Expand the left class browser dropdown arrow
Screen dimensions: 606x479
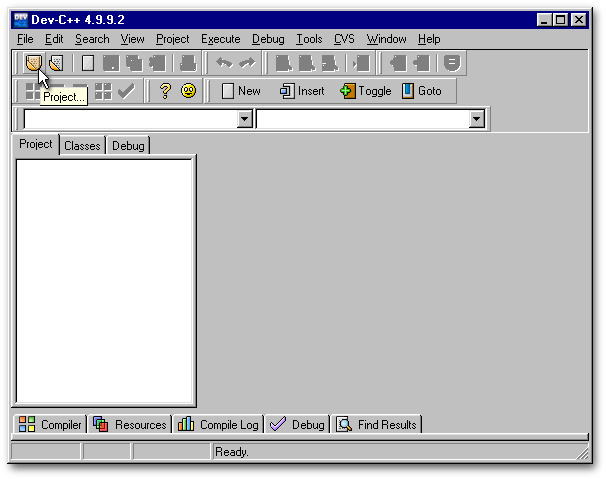pos(245,119)
